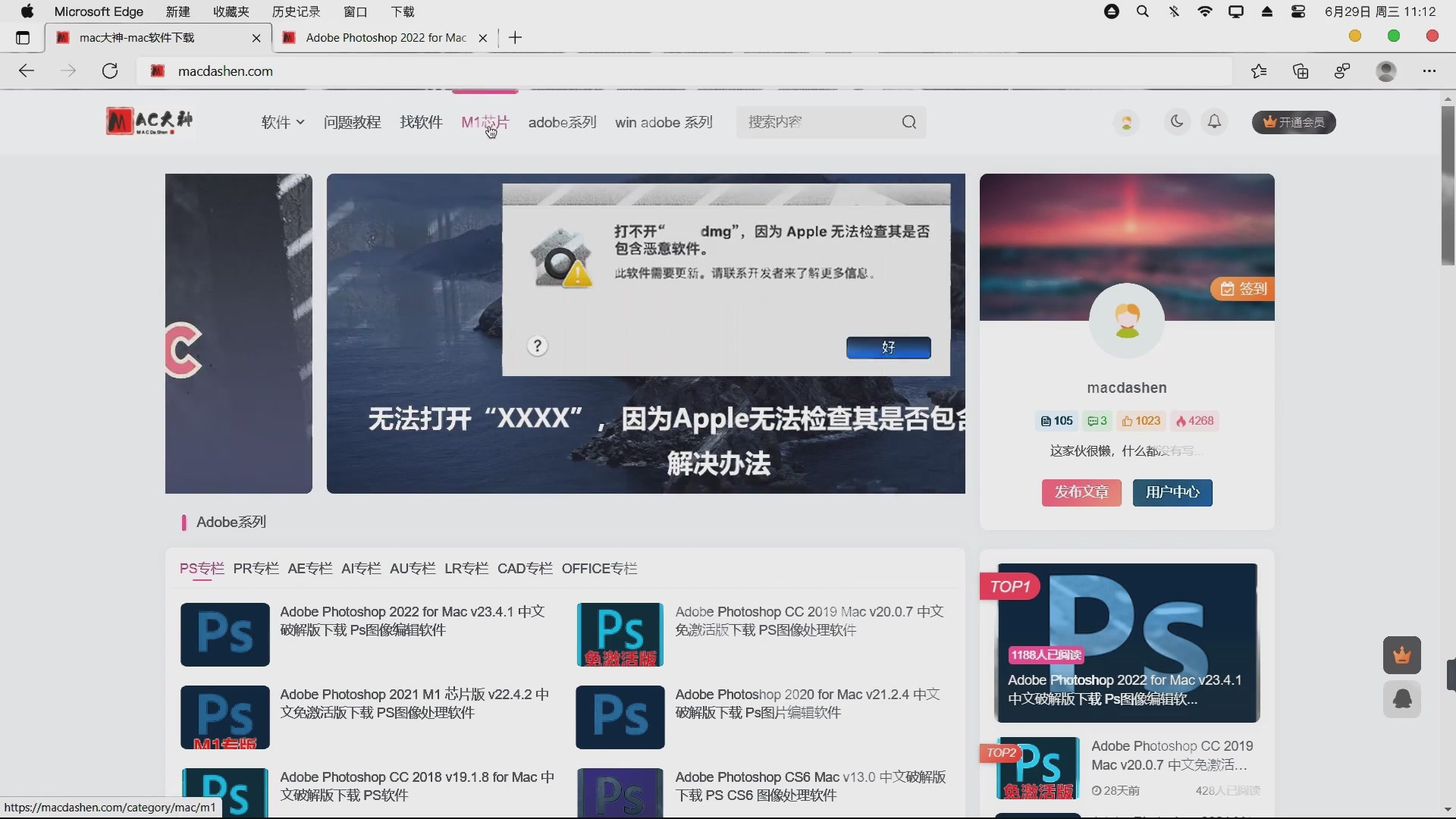Screen dimensions: 1456x819
Task: Add page to favorites via the star icon
Action: point(1260,71)
